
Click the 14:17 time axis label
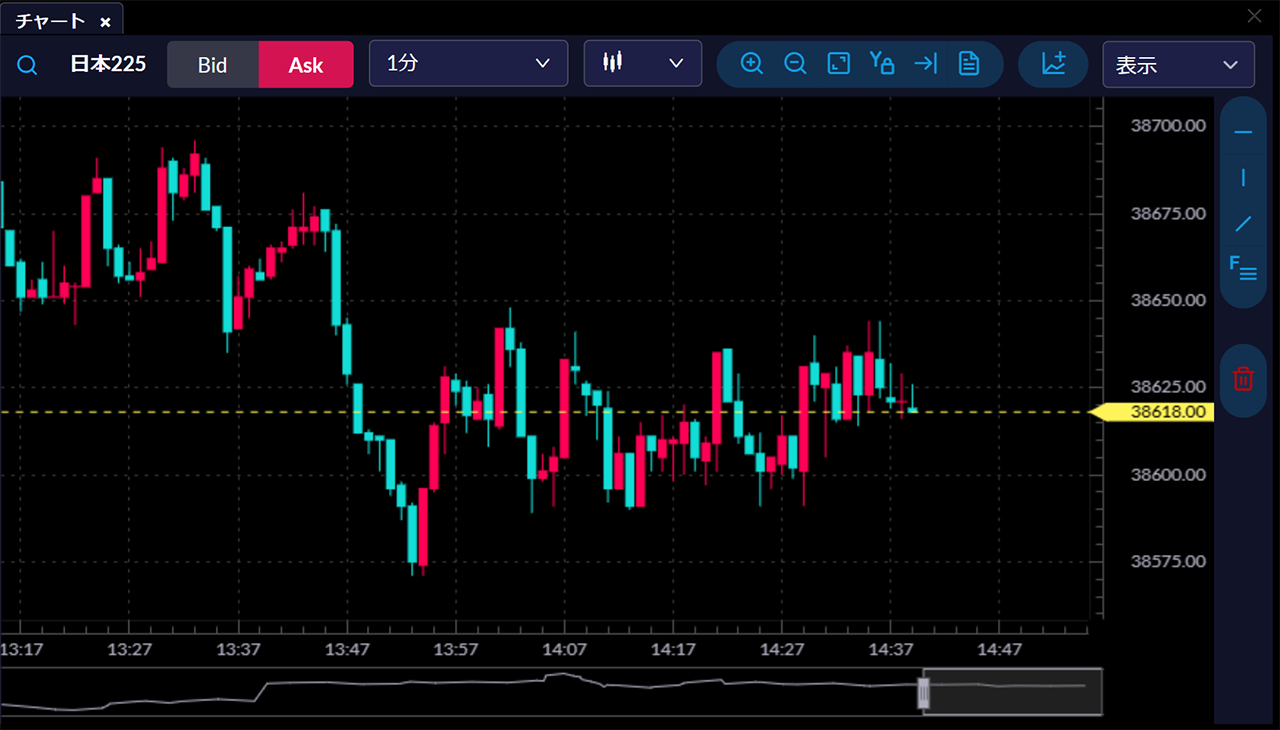[673, 650]
